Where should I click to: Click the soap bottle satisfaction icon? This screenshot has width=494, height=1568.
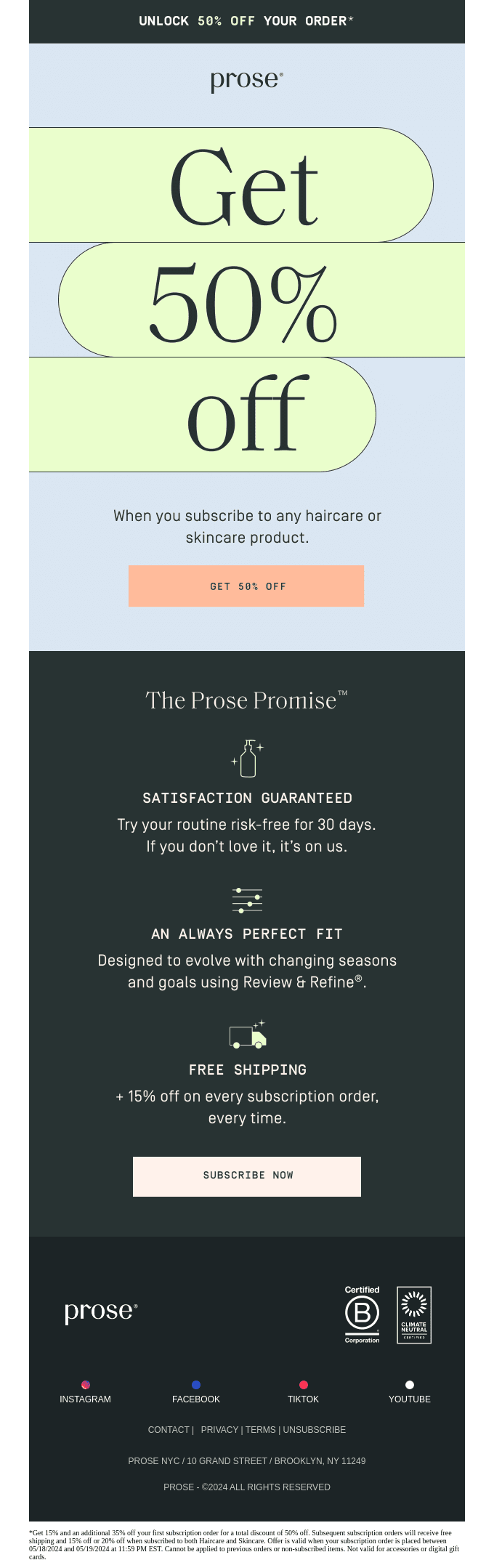pos(248,759)
